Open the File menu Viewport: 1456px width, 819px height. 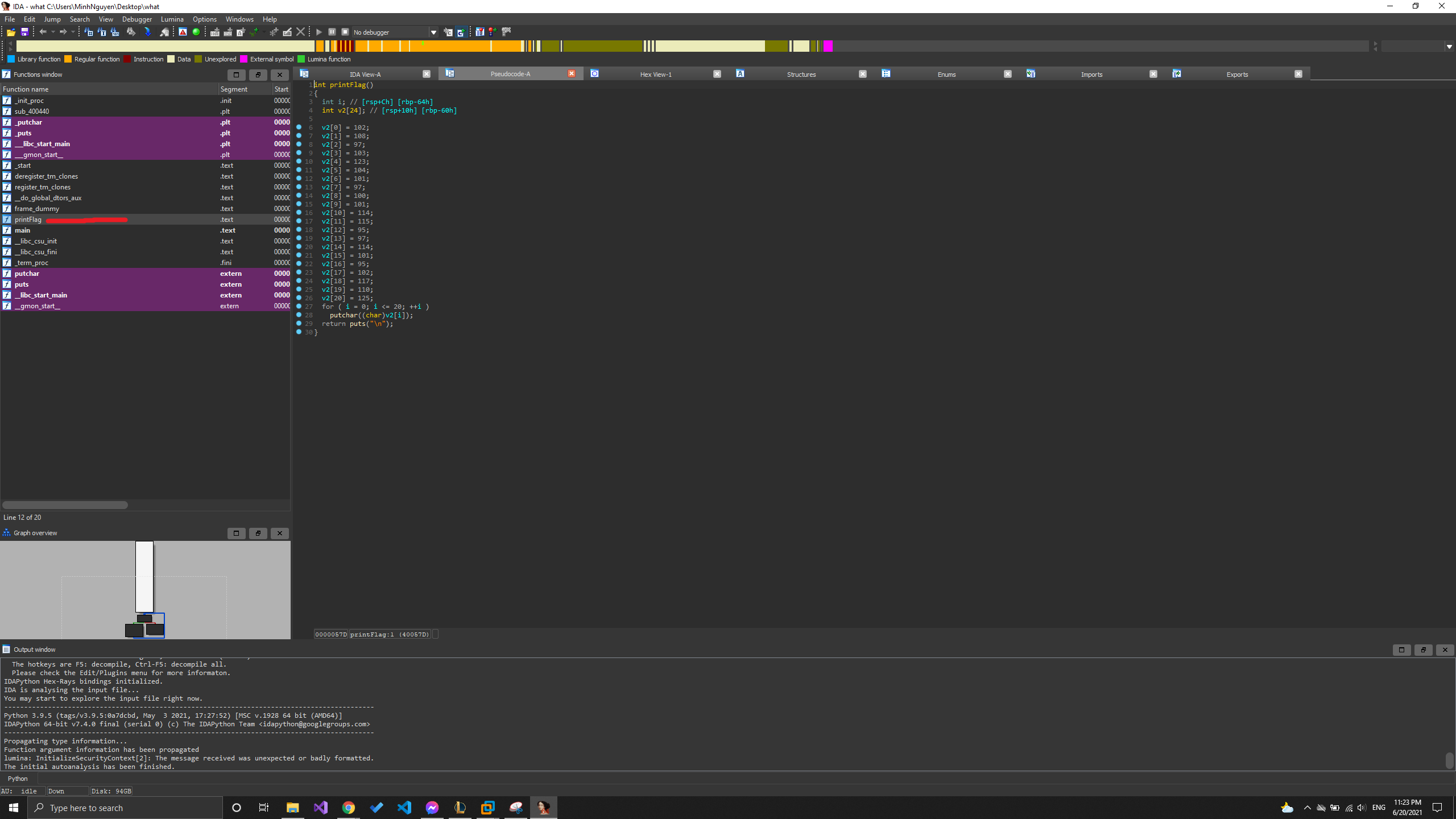(x=10, y=19)
